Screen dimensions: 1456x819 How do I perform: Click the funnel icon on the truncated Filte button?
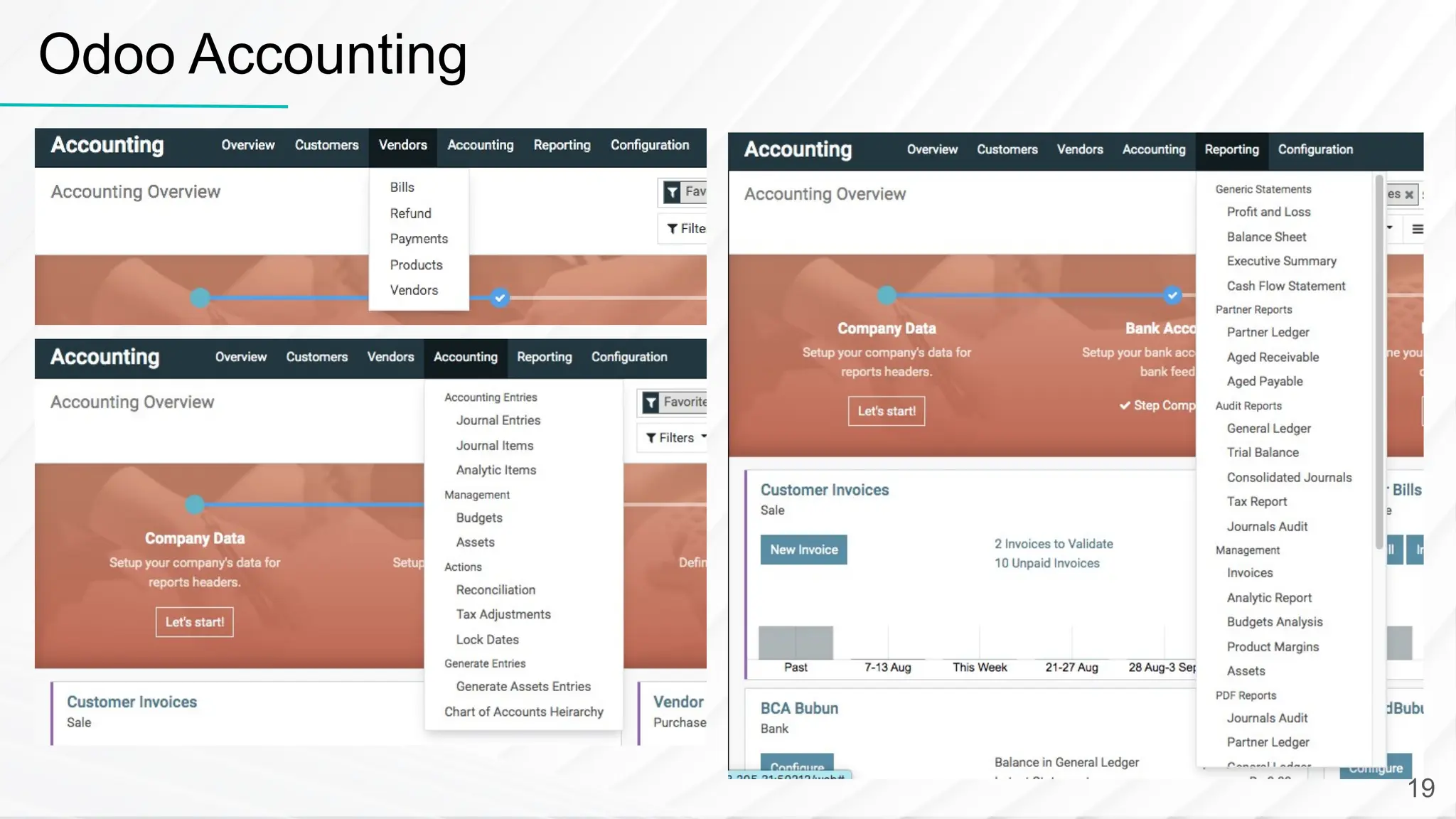click(x=672, y=229)
